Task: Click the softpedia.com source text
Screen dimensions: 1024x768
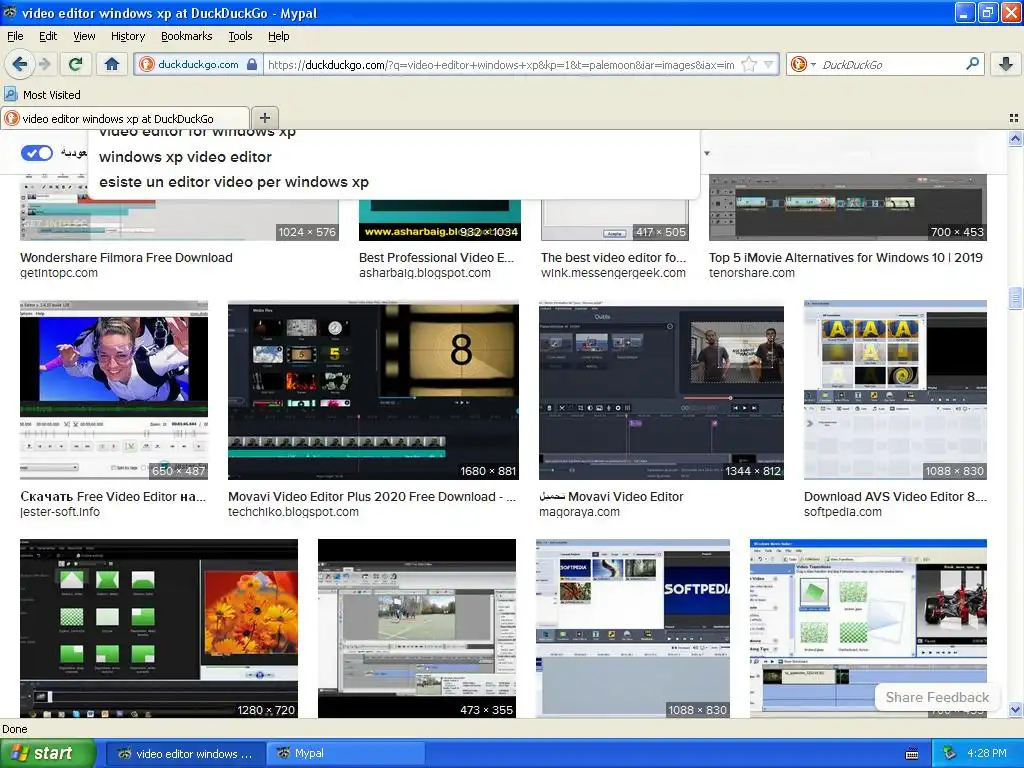Action: 842,512
